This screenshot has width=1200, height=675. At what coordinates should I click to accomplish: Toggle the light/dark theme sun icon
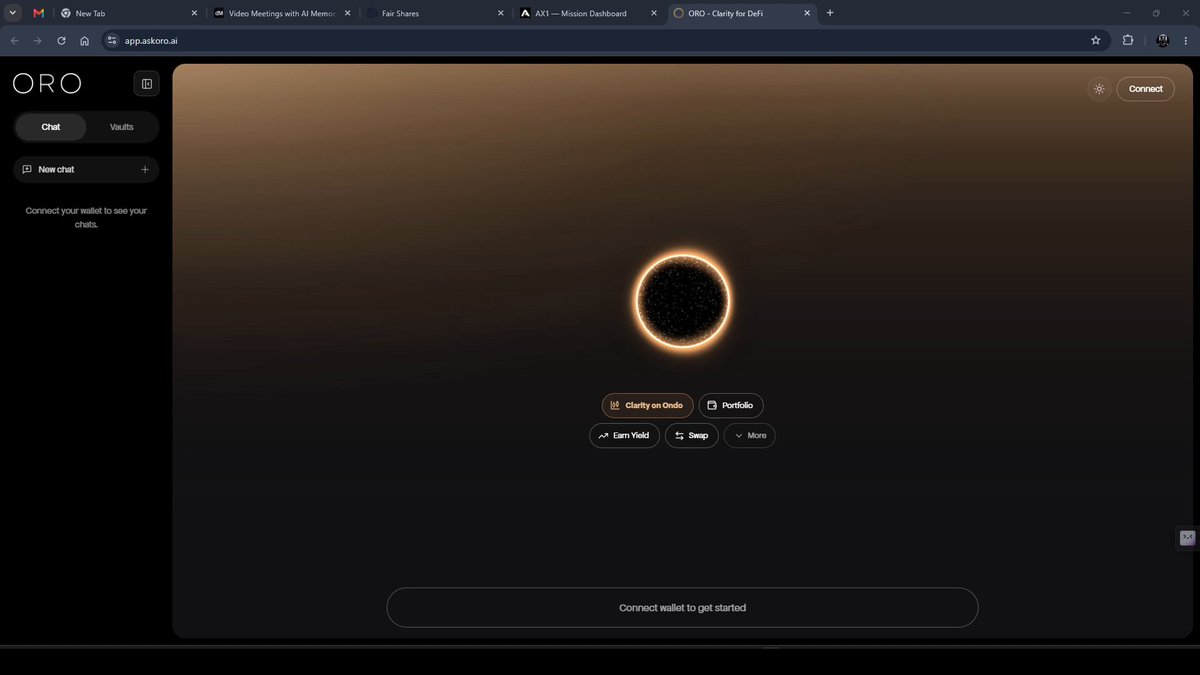1099,89
